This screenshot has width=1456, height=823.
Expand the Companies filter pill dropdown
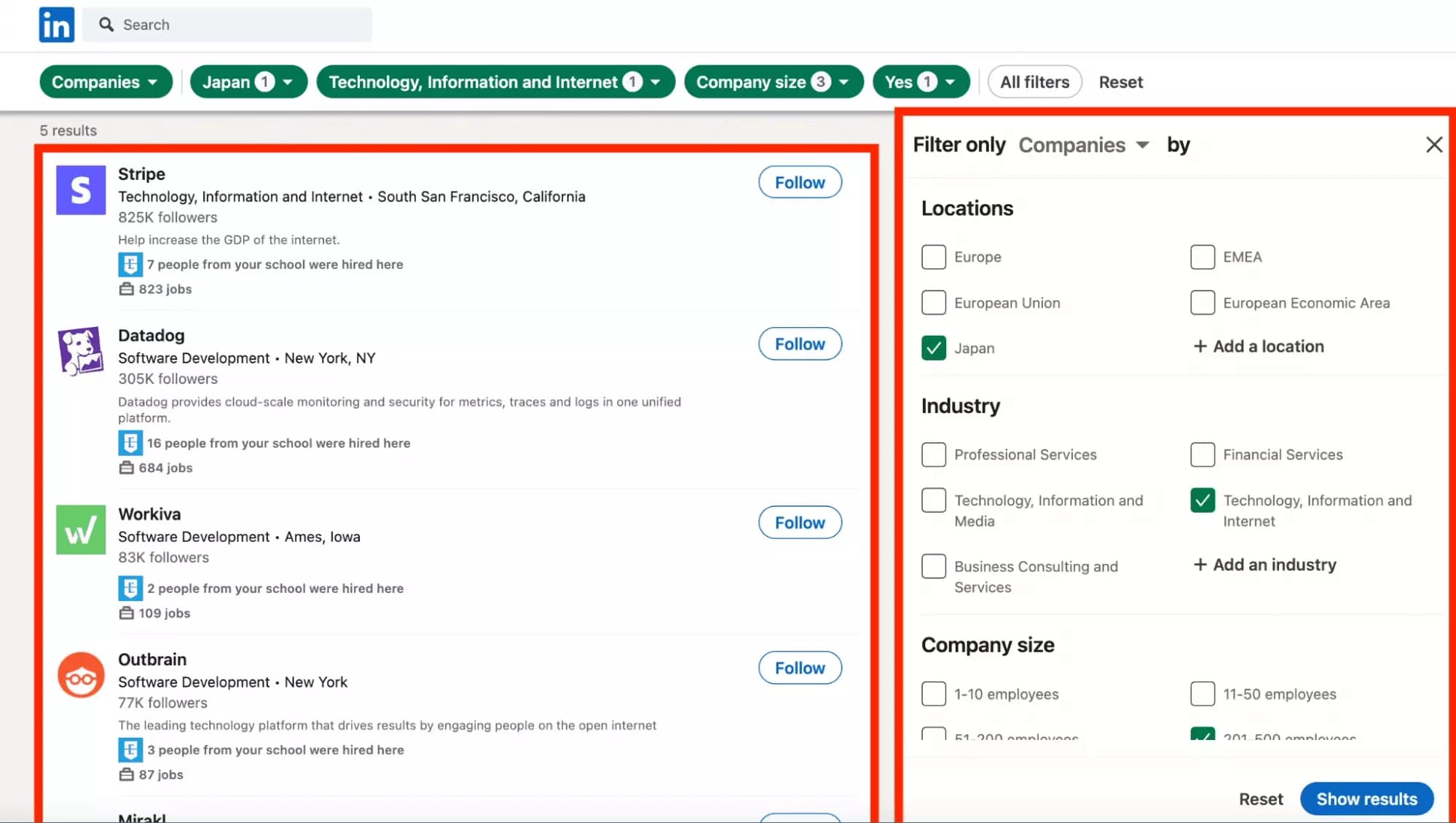click(106, 82)
